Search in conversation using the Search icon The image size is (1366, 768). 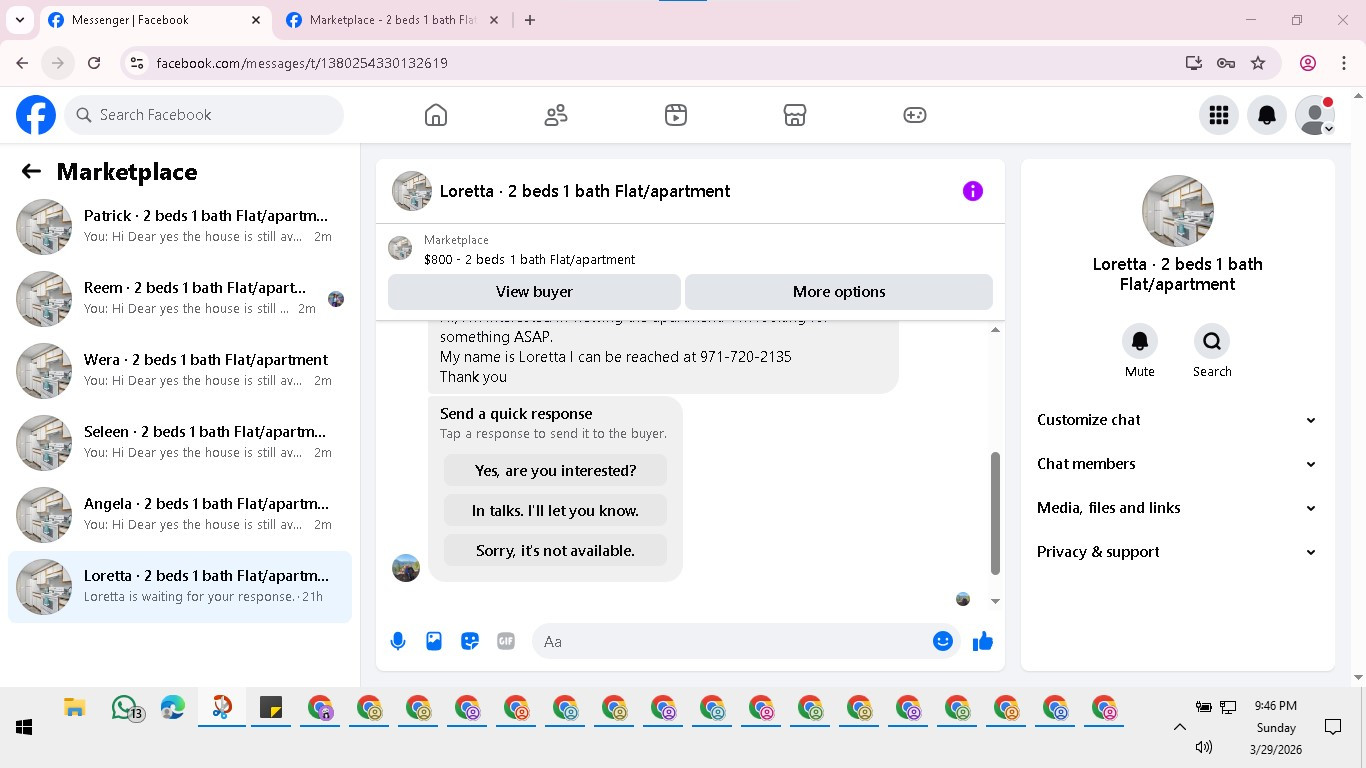pyautogui.click(x=1212, y=341)
